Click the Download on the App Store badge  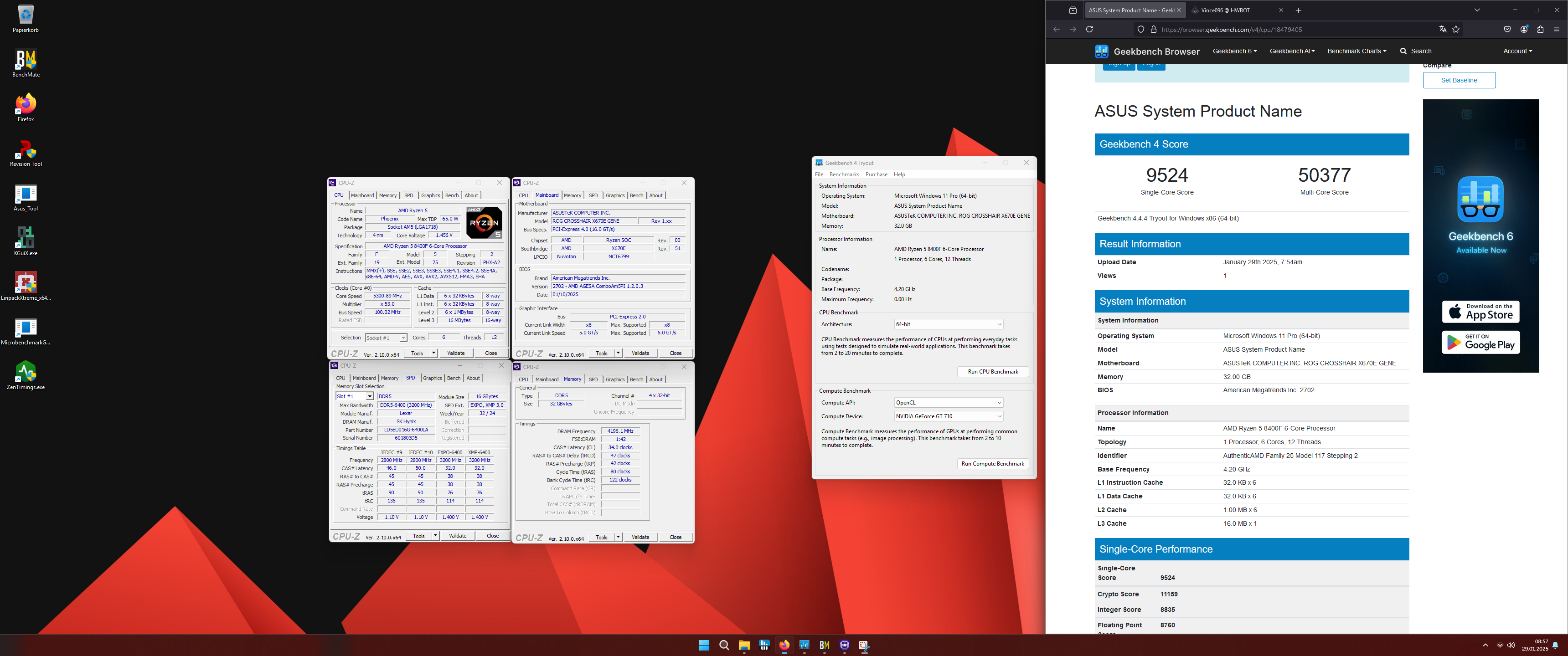point(1480,312)
